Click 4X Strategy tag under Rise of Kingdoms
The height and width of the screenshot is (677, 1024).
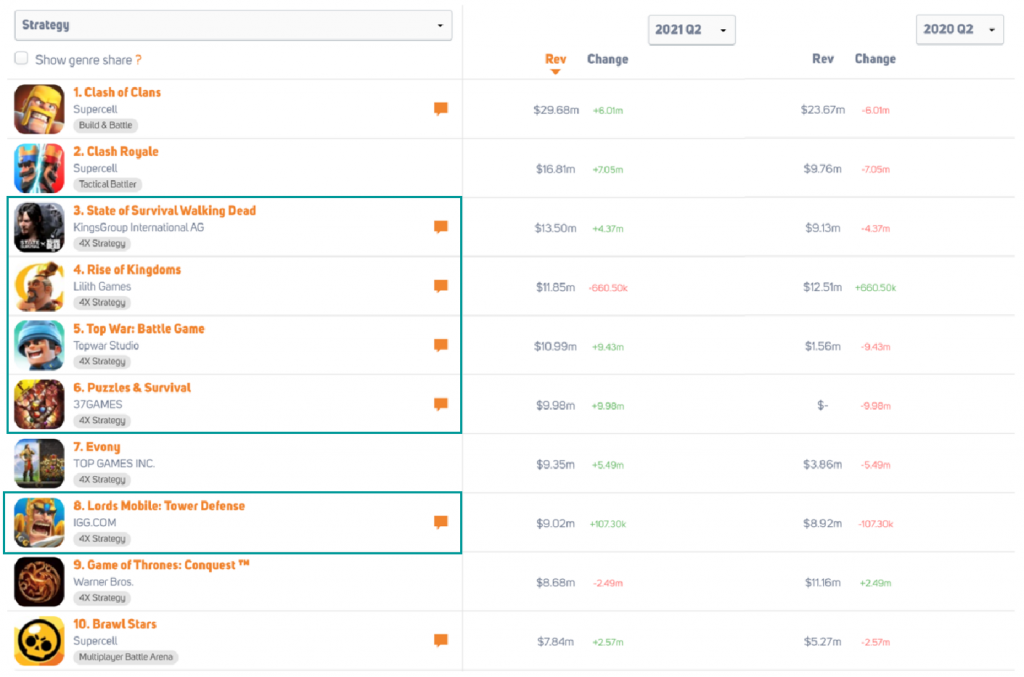[102, 303]
